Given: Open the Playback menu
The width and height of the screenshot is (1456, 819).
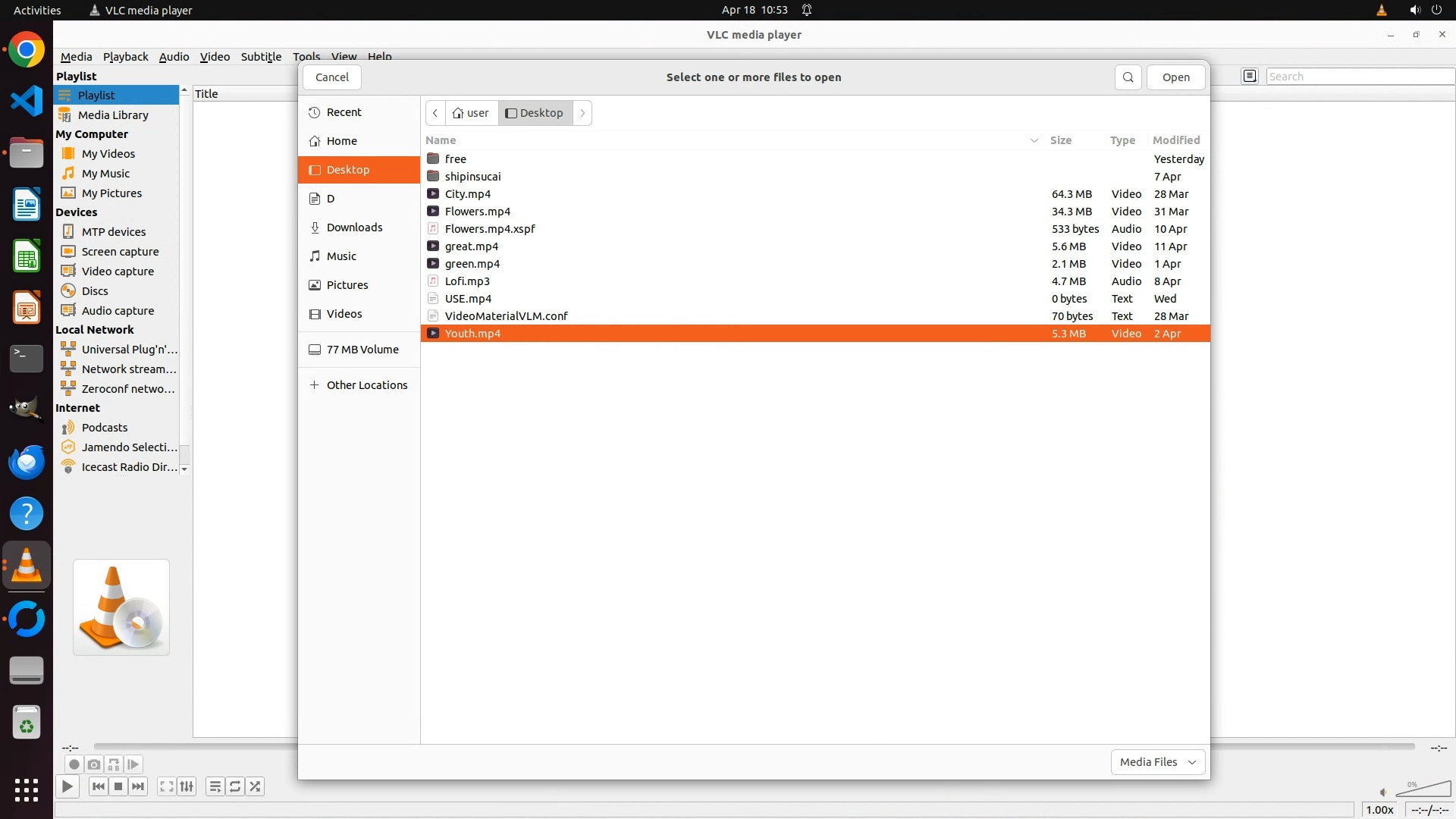Looking at the screenshot, I should pyautogui.click(x=125, y=56).
